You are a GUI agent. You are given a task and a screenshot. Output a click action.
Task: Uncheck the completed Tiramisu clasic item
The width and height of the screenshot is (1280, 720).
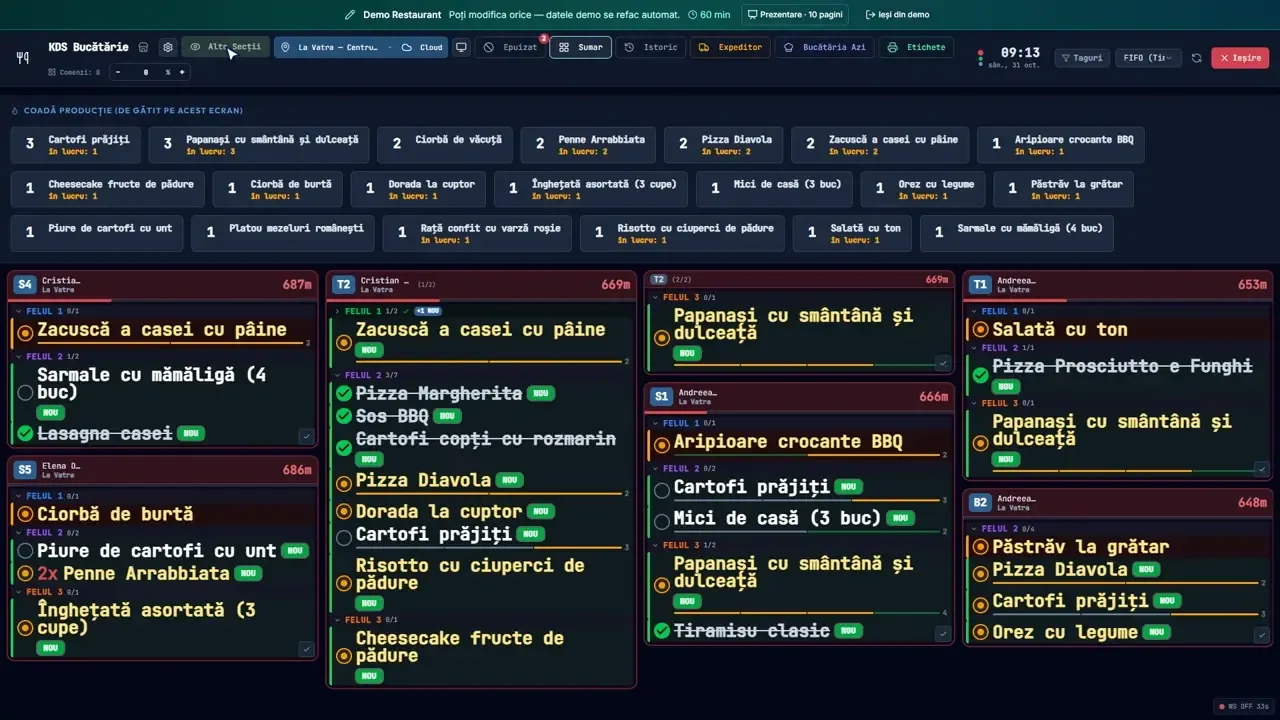(662, 631)
